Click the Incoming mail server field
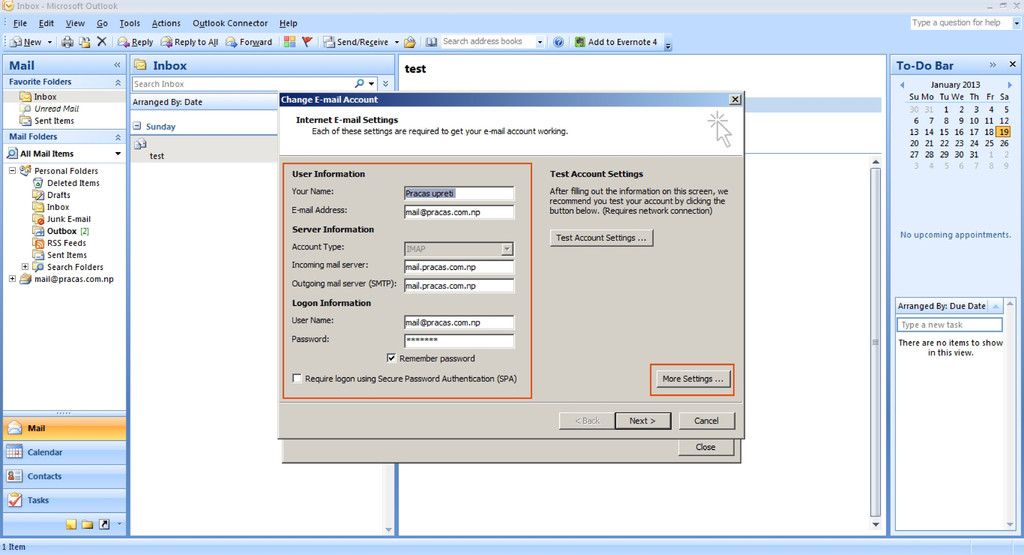1024x555 pixels. [x=458, y=267]
